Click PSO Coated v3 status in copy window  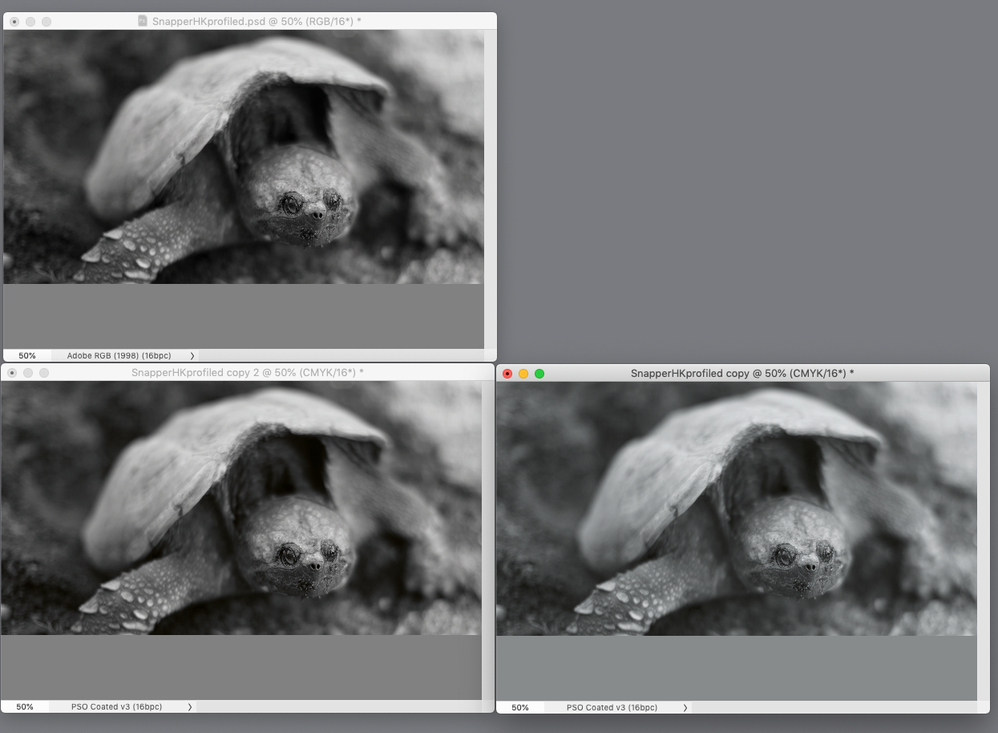click(612, 707)
